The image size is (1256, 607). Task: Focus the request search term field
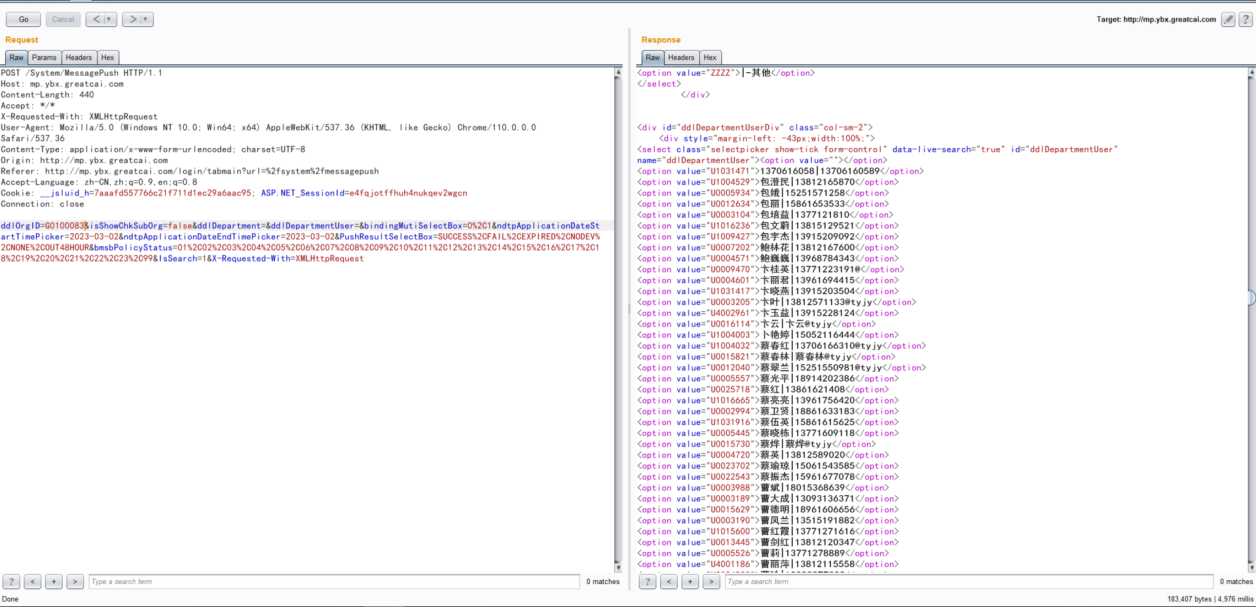pos(333,581)
